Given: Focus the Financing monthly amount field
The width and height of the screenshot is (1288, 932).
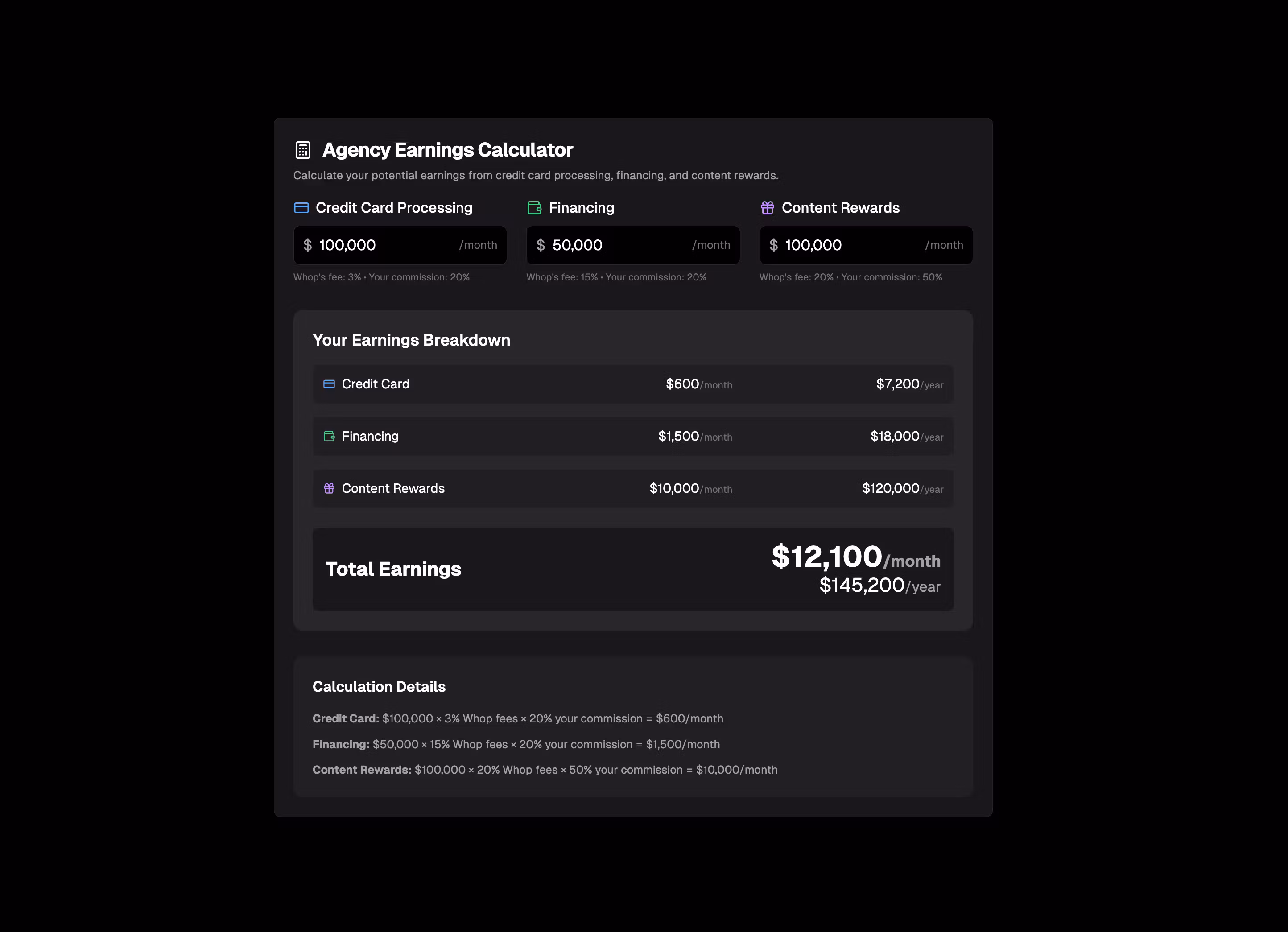Looking at the screenshot, I should (619, 245).
